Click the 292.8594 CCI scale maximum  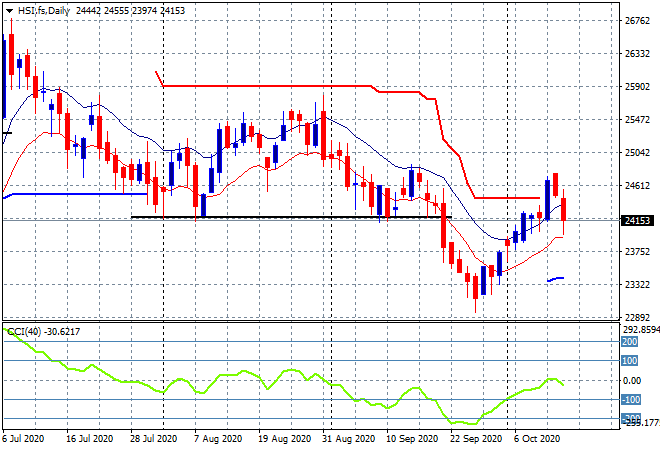point(641,330)
